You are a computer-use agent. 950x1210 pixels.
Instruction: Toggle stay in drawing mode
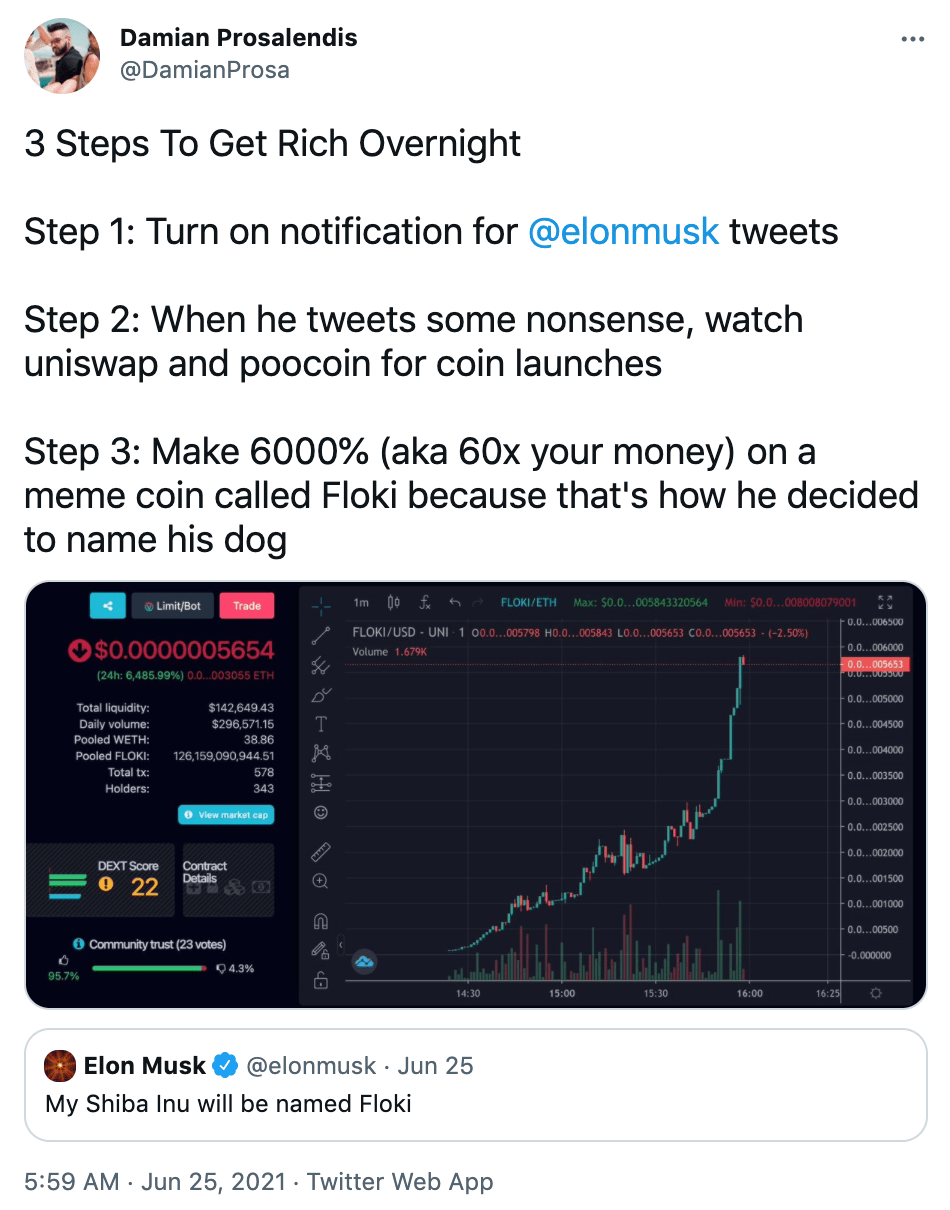[x=321, y=950]
